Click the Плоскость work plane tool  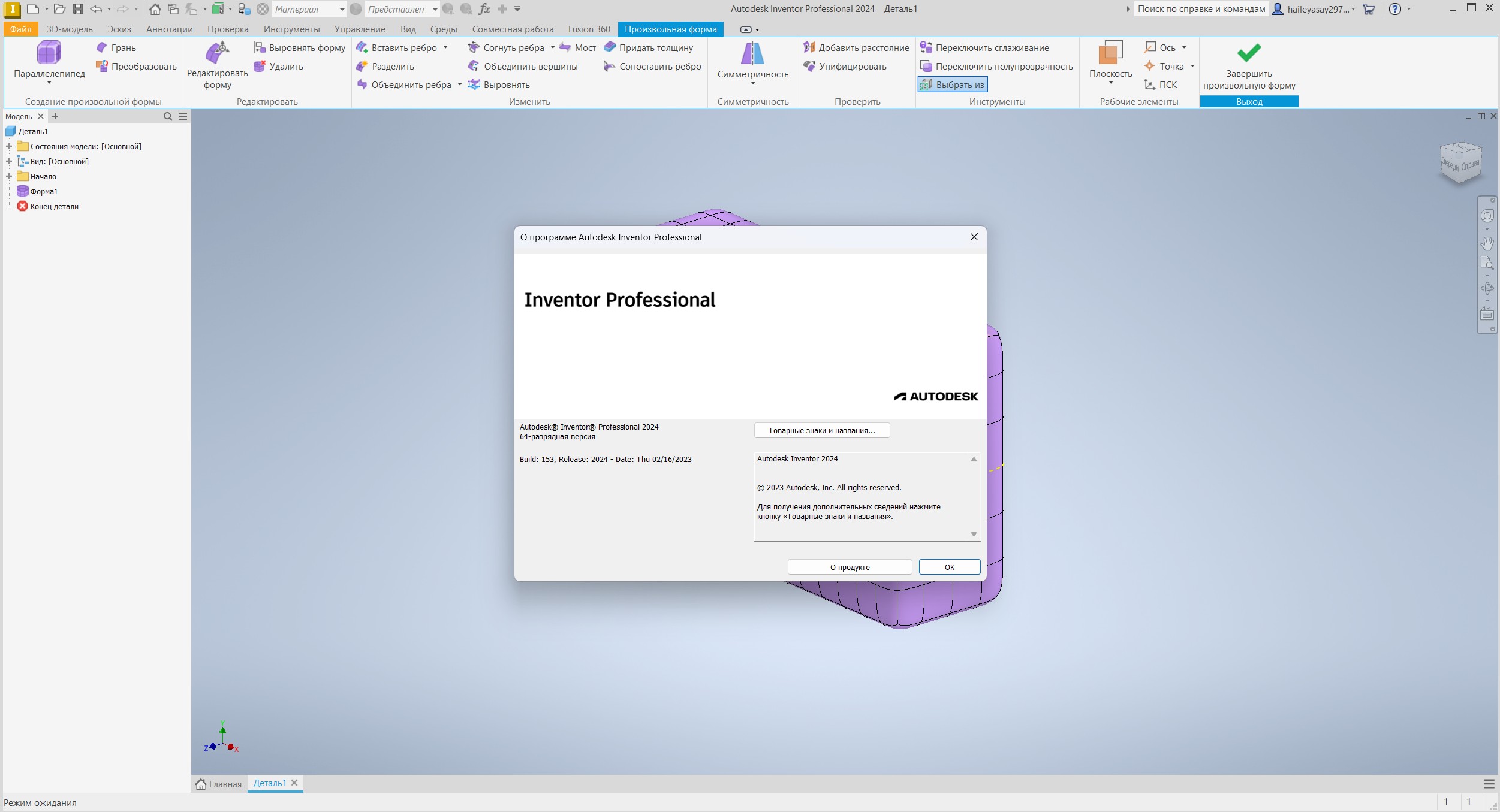(x=1110, y=60)
